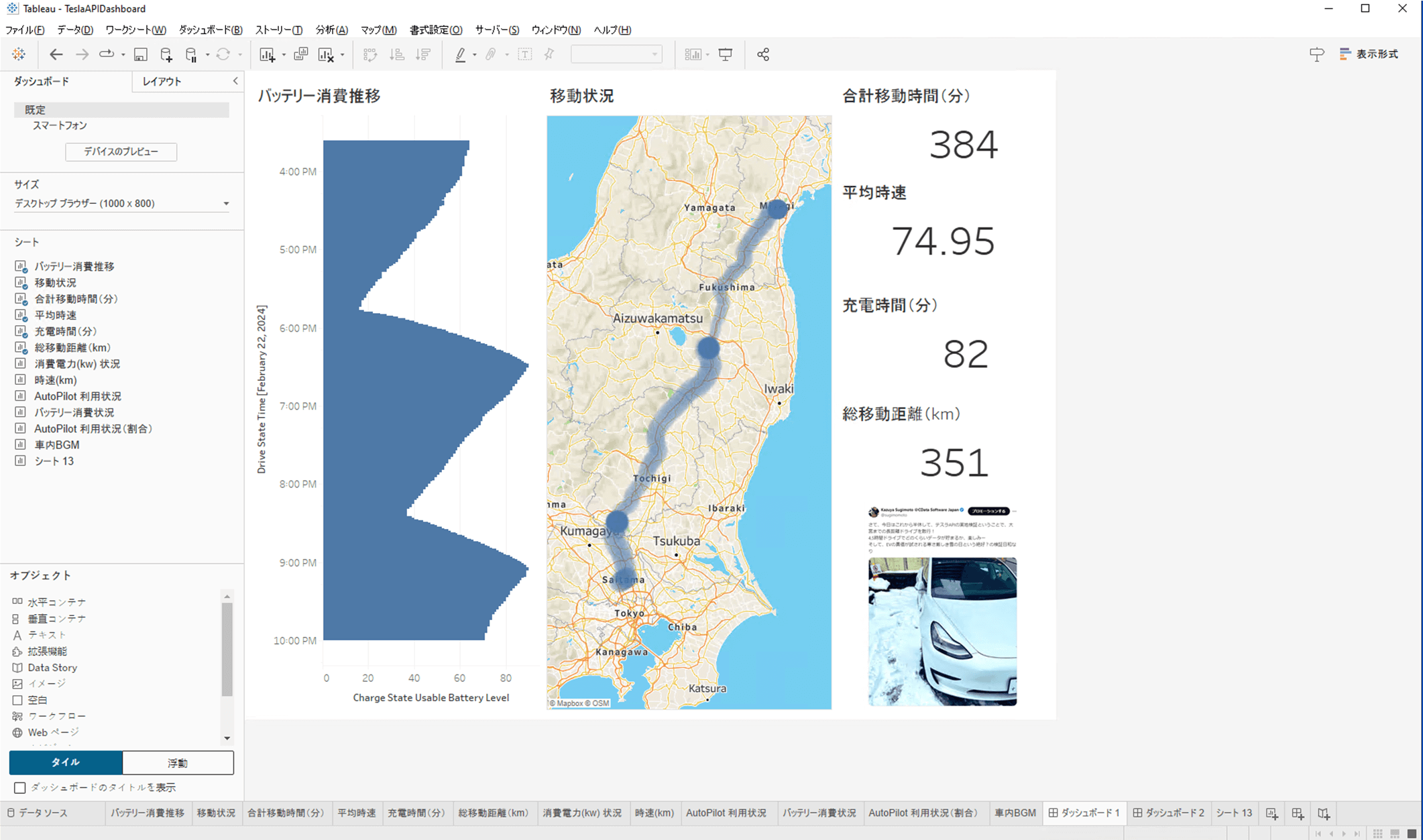This screenshot has height=840, width=1423.
Task: Expand the highlighter tool dropdown arrow
Action: tap(475, 55)
